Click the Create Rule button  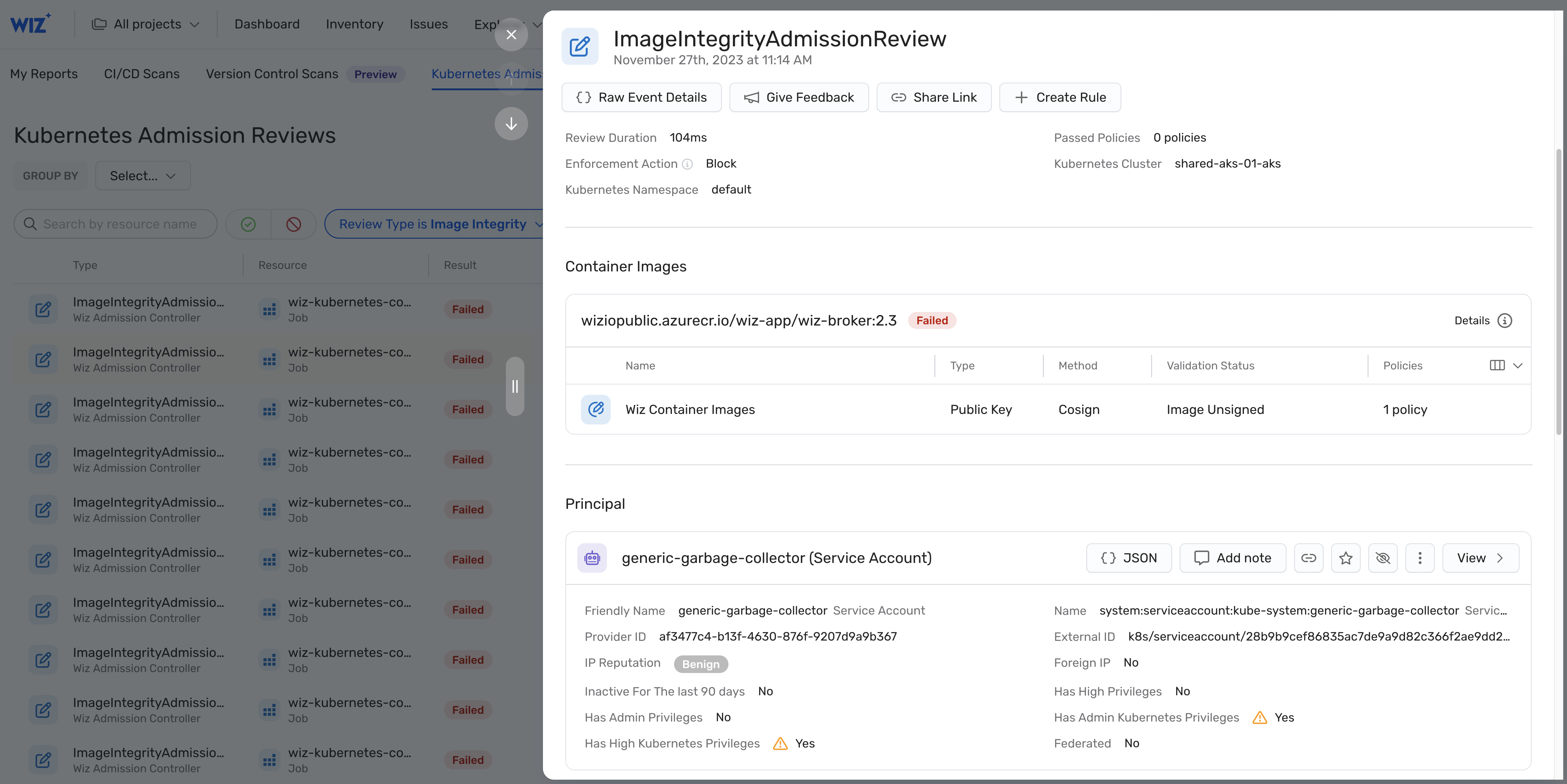coord(1060,97)
